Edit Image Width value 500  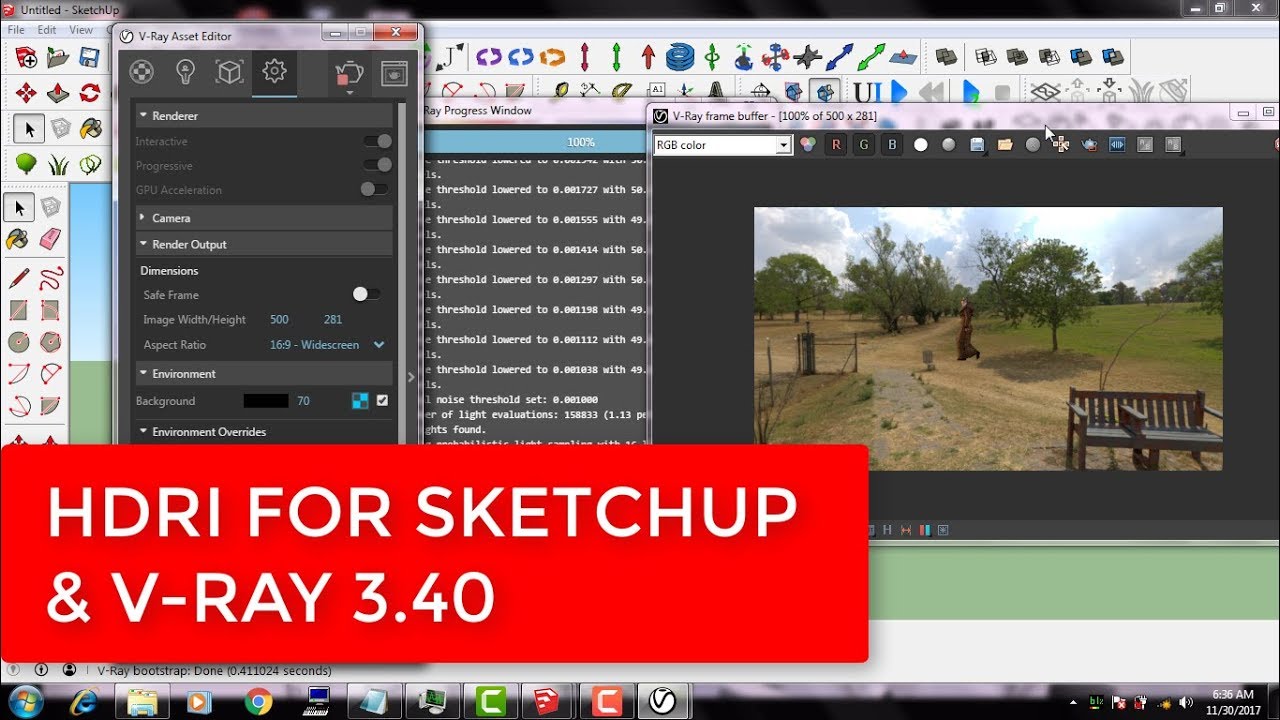pyautogui.click(x=279, y=320)
